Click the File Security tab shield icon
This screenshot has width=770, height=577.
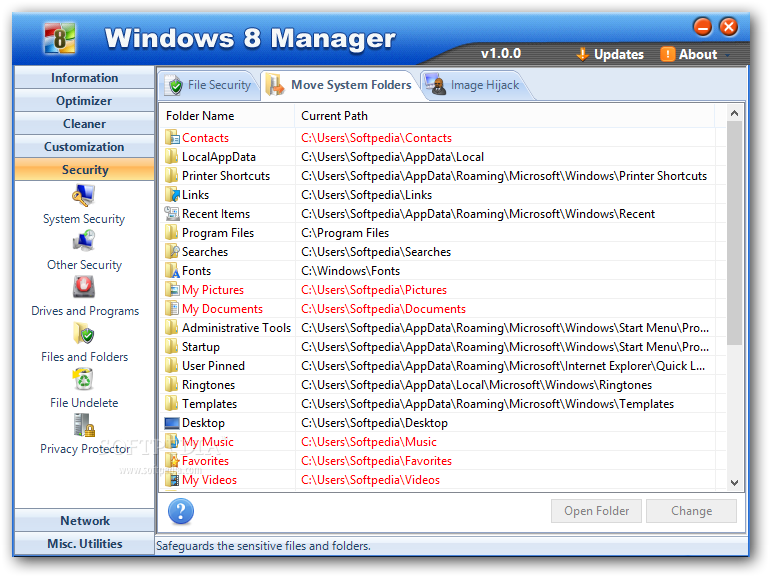(x=174, y=85)
